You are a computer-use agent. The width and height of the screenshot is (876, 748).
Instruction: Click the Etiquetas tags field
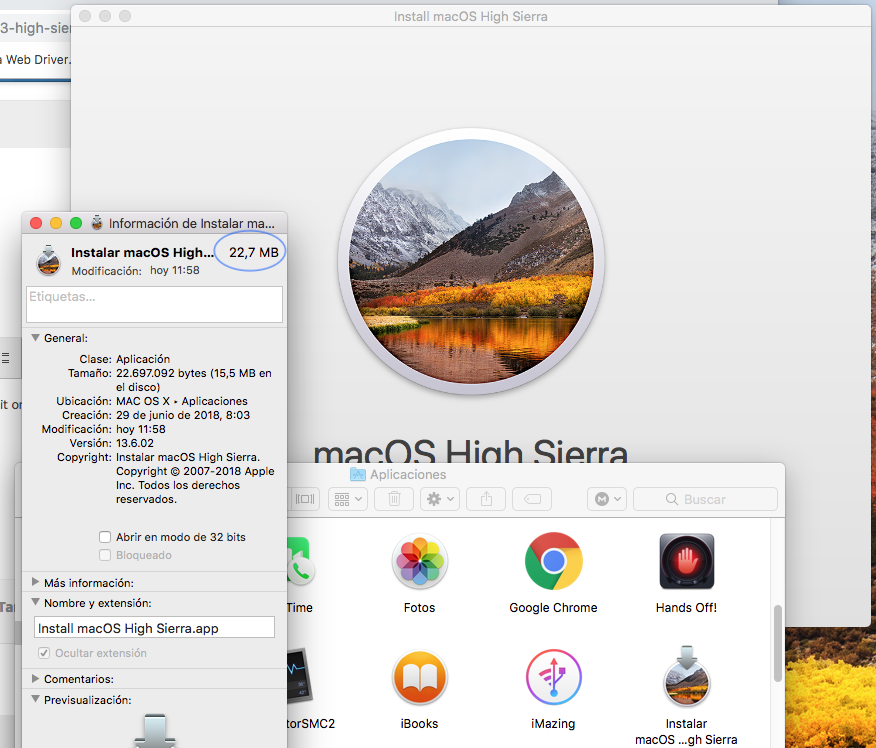154,304
